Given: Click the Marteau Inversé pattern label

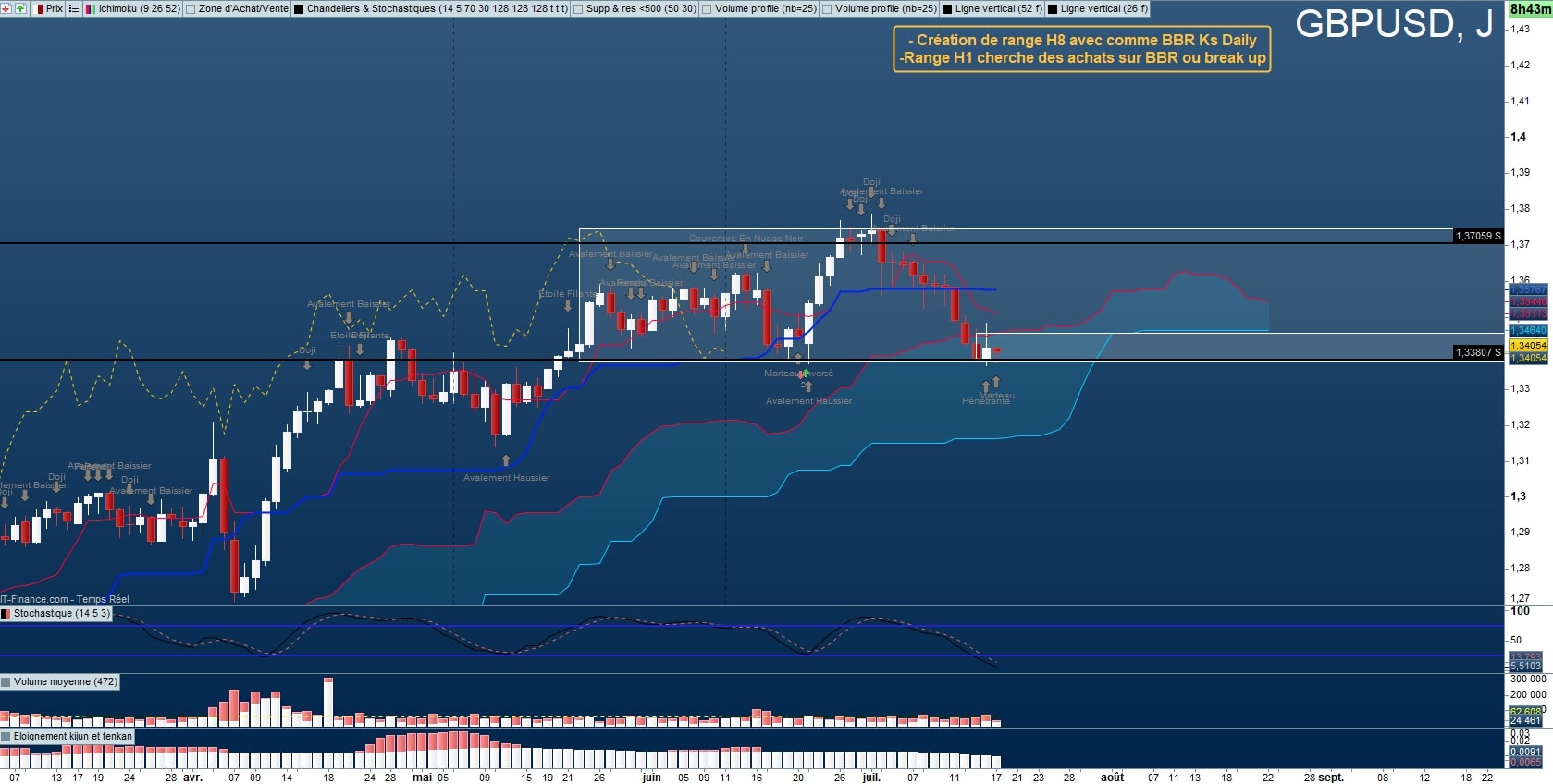Looking at the screenshot, I should click(x=798, y=374).
